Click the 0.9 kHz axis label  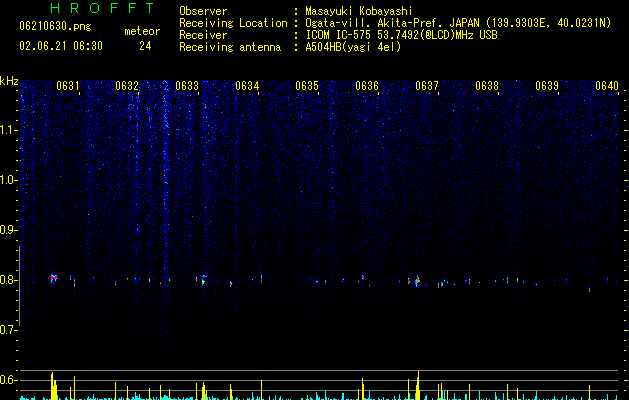pos(9,230)
